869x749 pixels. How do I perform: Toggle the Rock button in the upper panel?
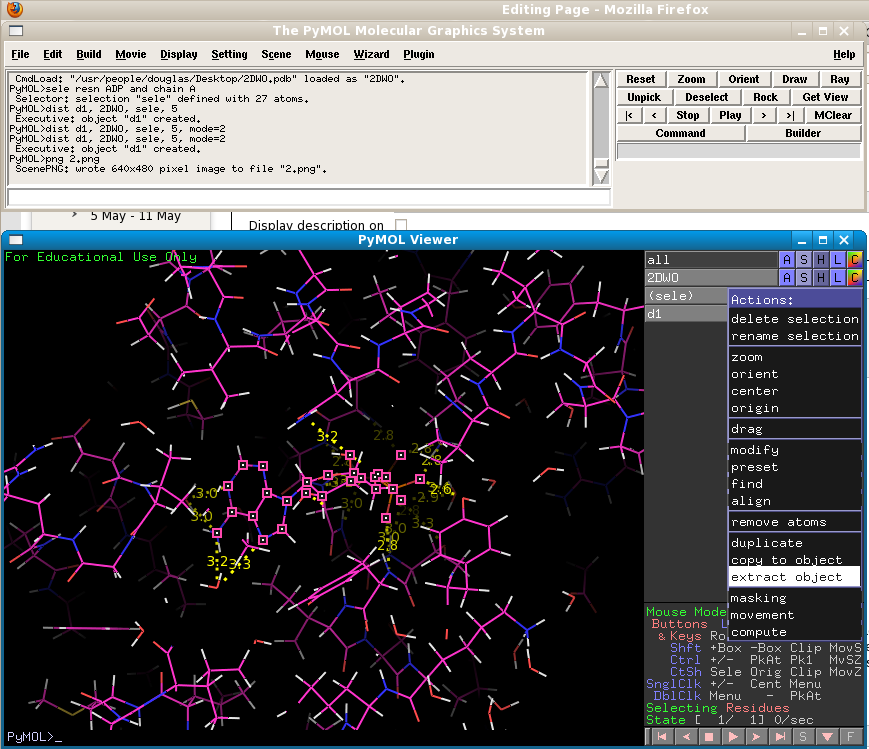click(765, 96)
